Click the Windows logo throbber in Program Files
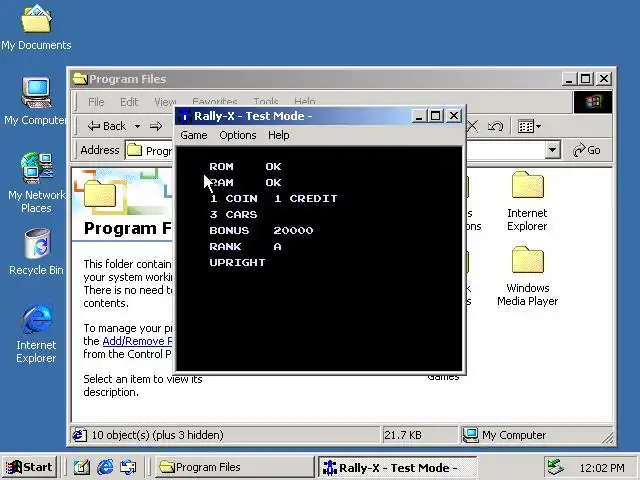Image resolution: width=640 pixels, height=480 pixels. click(593, 102)
